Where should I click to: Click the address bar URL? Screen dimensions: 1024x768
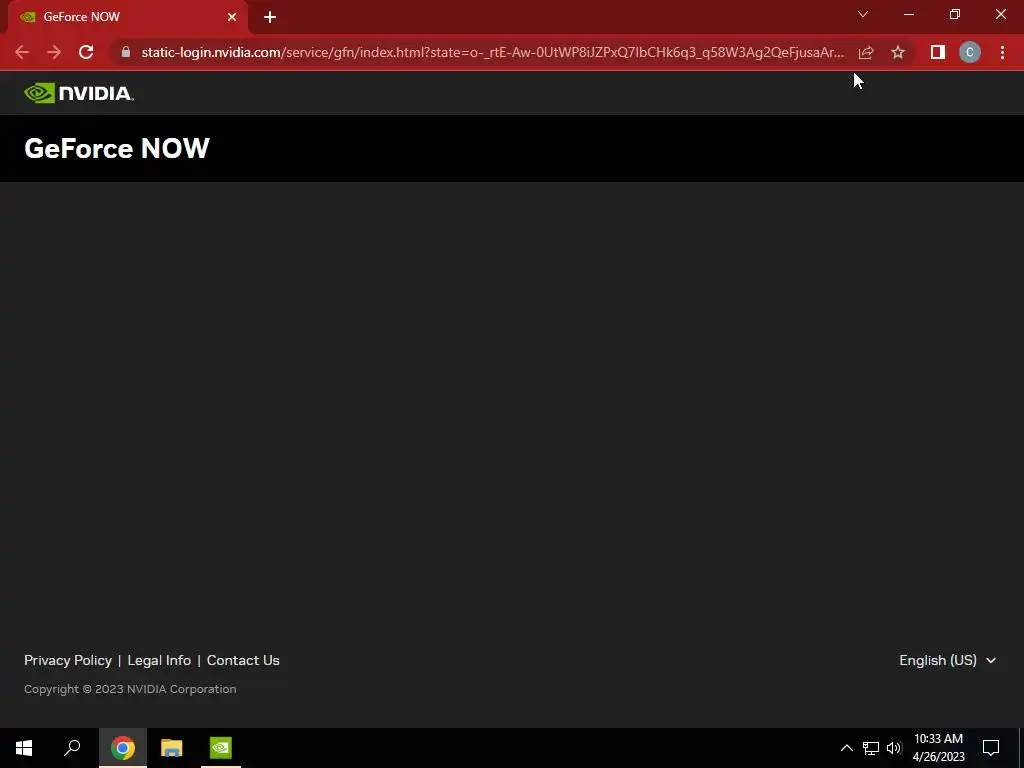tap(492, 52)
